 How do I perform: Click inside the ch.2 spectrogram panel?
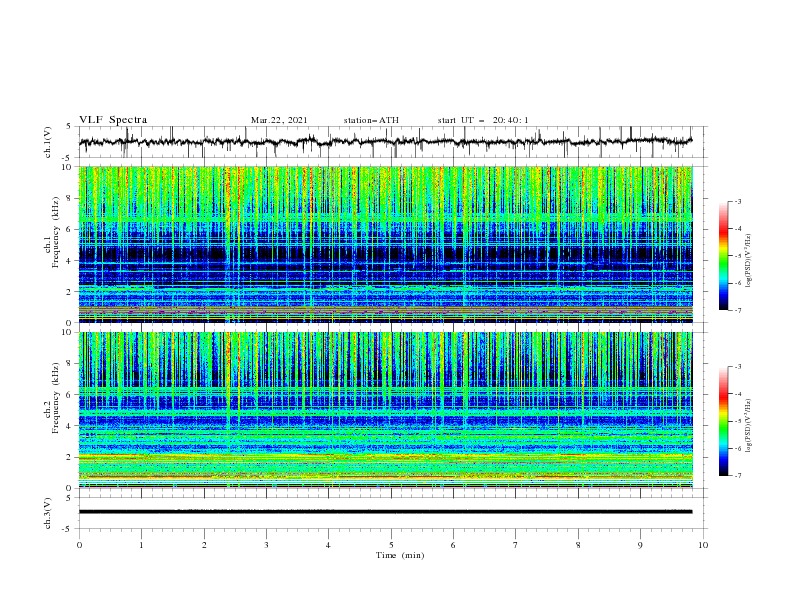pos(386,410)
